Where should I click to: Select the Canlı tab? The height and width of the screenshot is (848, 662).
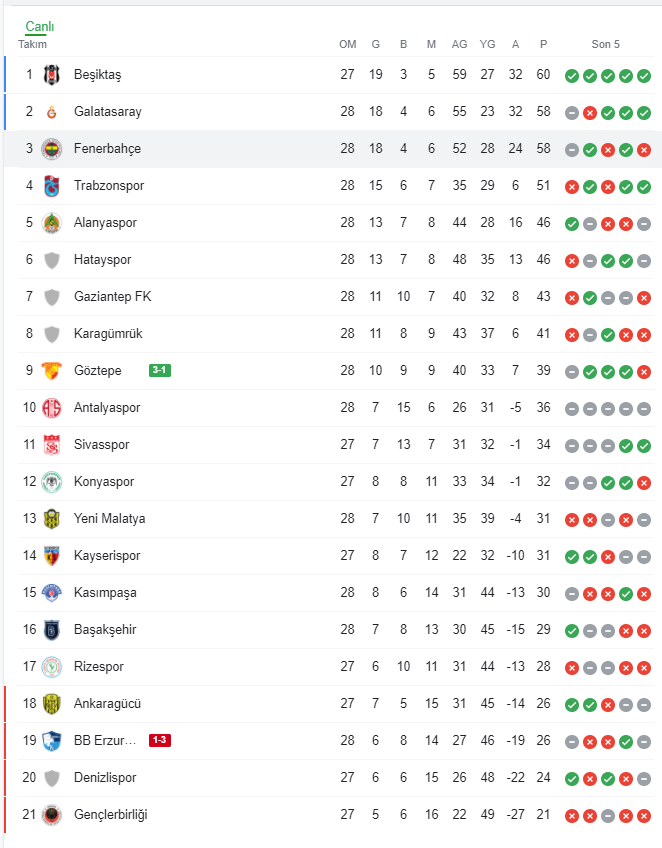(40, 27)
